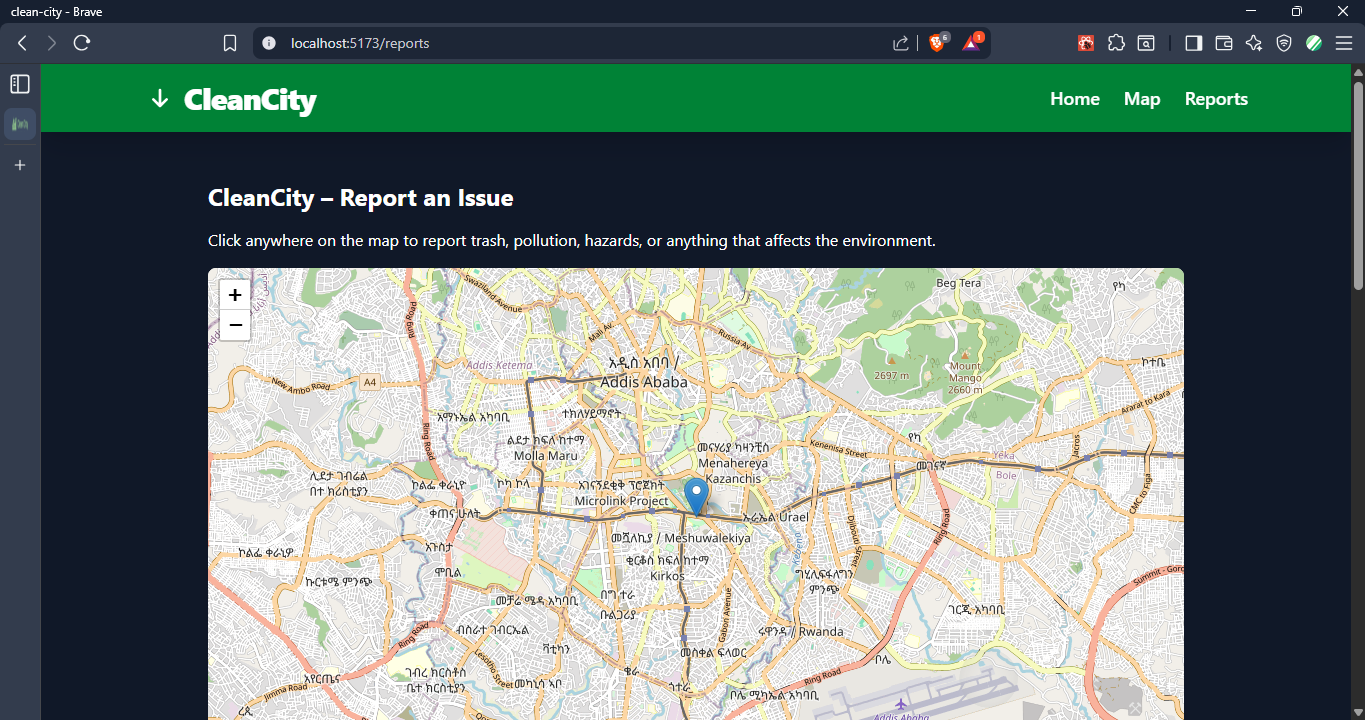The image size is (1365, 720).
Task: Open the Brave Rewards triangle icon
Action: 972,43
